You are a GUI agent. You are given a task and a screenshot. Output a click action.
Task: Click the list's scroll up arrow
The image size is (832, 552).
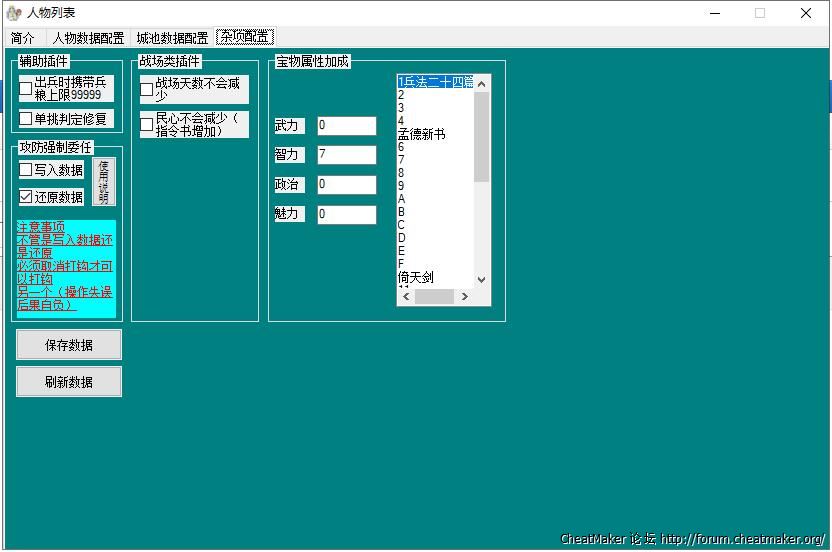point(481,83)
